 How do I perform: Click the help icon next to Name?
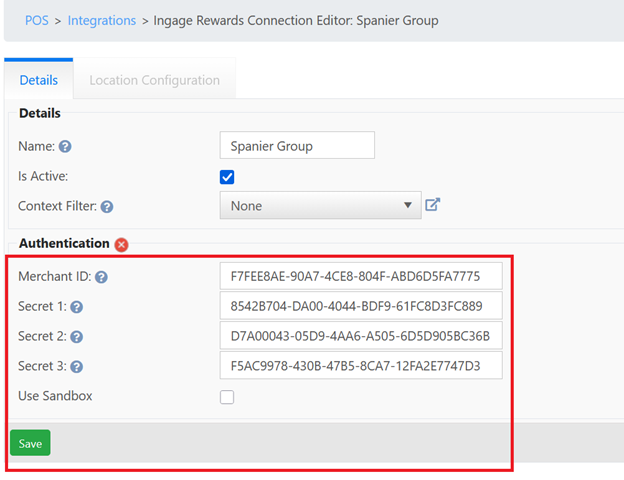click(65, 147)
